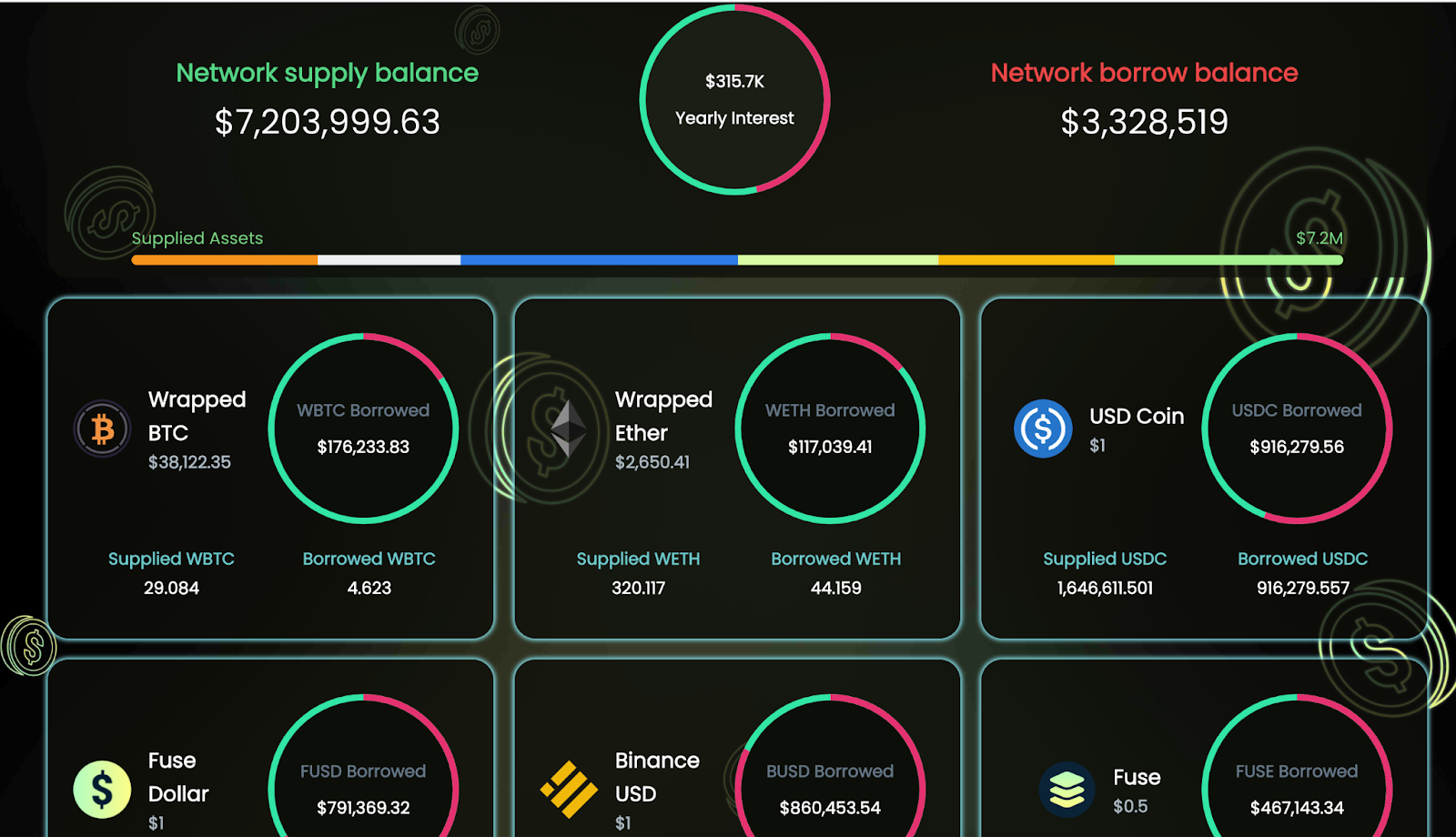Click the WETH Borrowed label
Viewport: 1456px width, 837px height.
coord(830,410)
